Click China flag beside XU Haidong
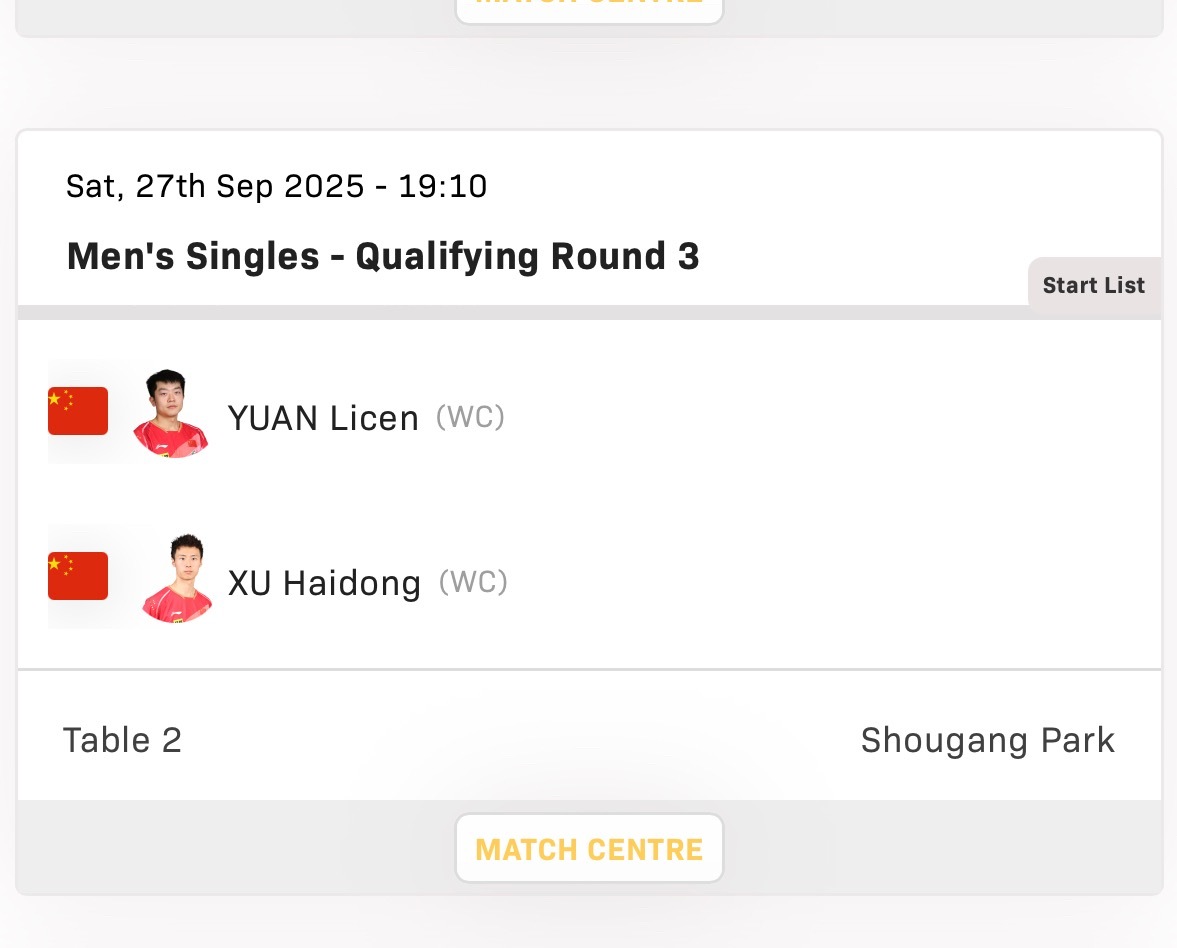This screenshot has height=948, width=1177. pos(78,576)
